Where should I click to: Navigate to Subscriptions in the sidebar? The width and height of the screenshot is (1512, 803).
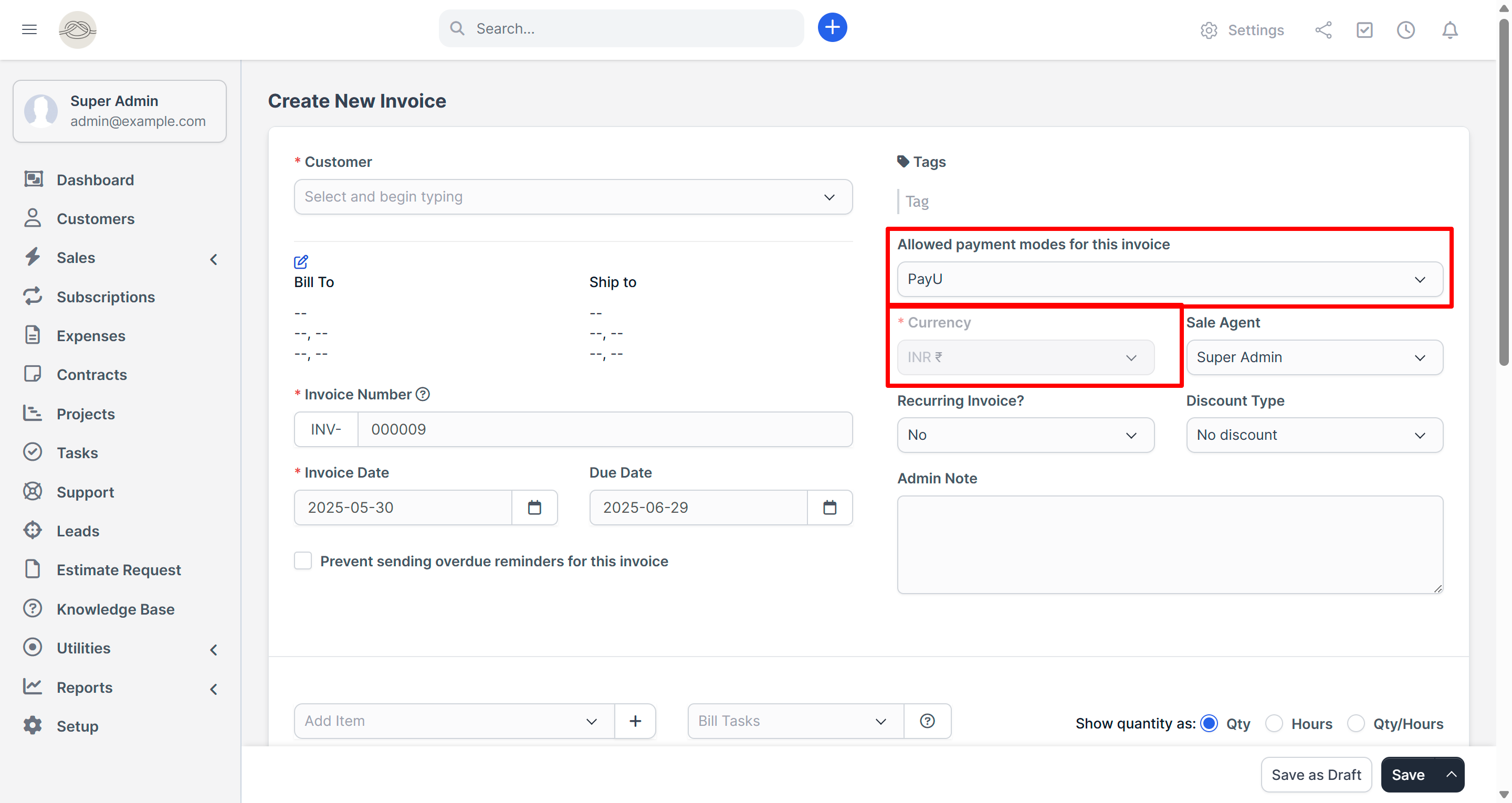(106, 297)
